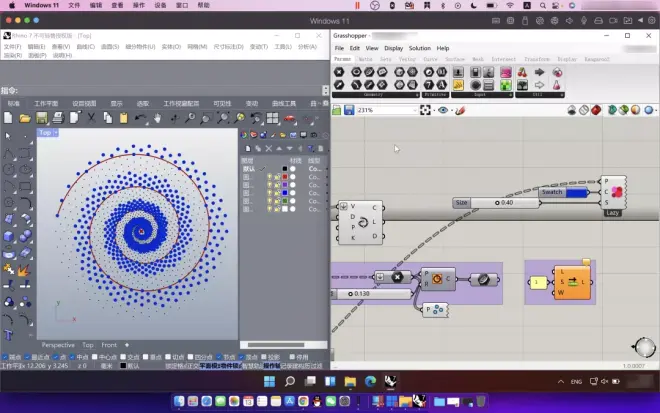Enable the 停用 osnap checkbox
The height and width of the screenshot is (413, 660).
(292, 357)
